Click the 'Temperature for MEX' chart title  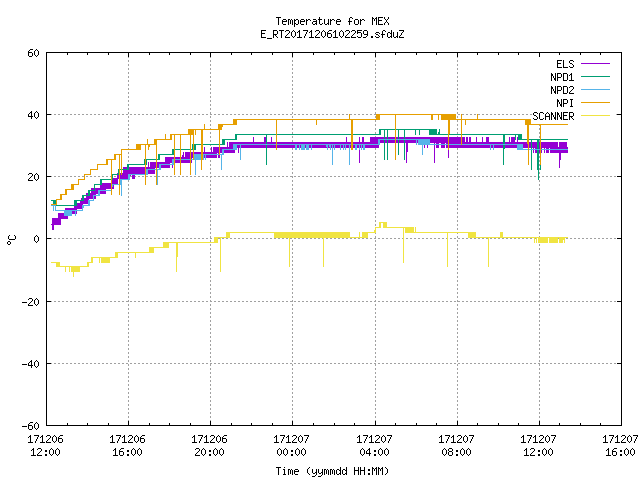[332, 21]
